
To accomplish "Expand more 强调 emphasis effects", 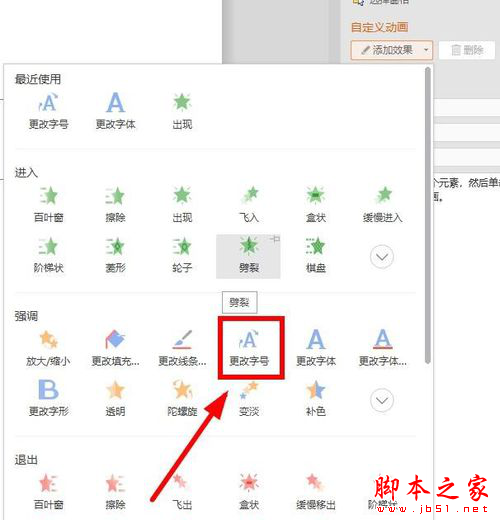I will tap(382, 400).
